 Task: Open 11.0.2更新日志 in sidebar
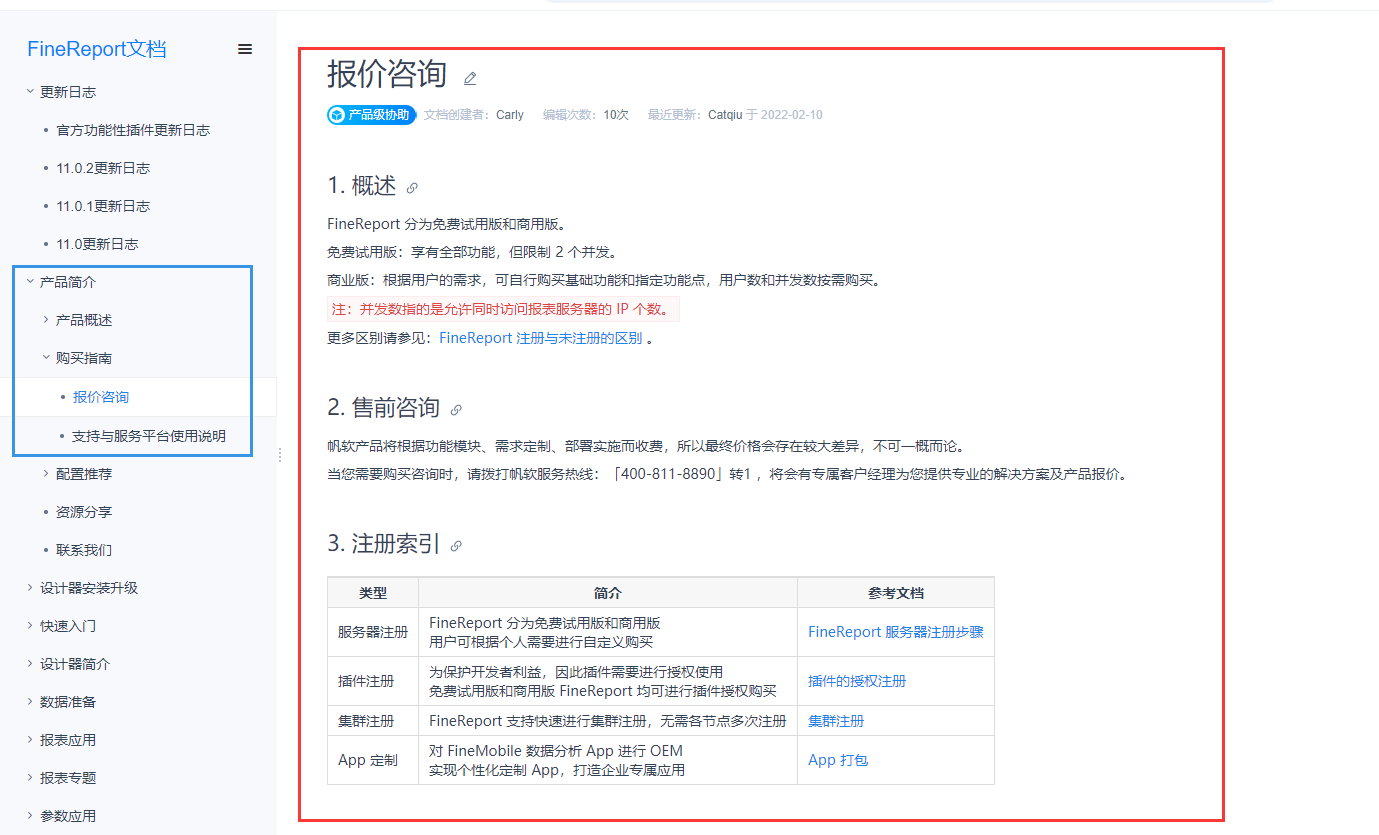click(x=103, y=168)
